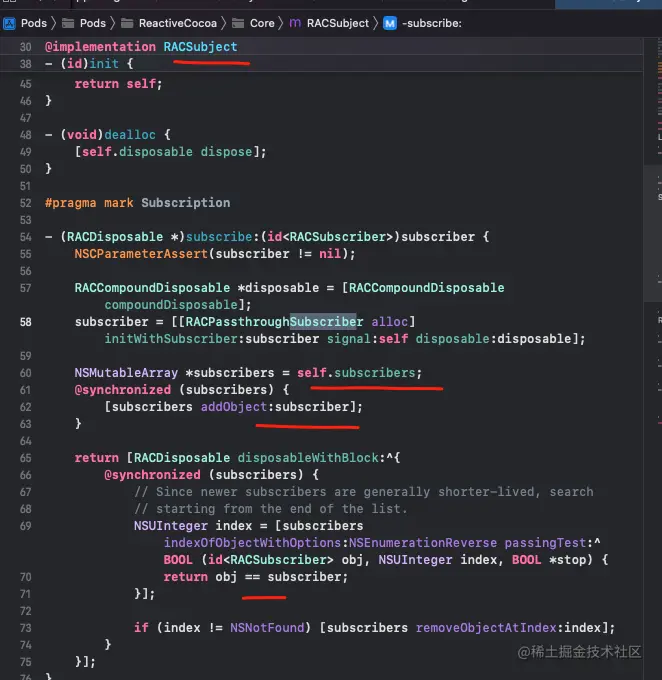Click '@synchronized' on line 61
Viewport: 662px width, 680px height.
123,390
